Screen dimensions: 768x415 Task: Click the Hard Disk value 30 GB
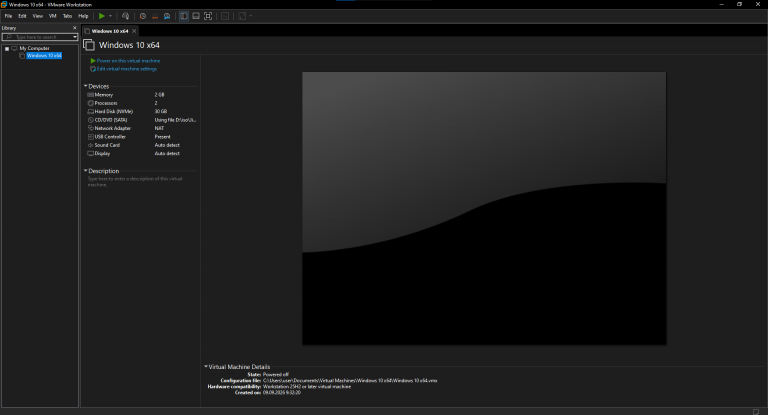click(x=161, y=112)
